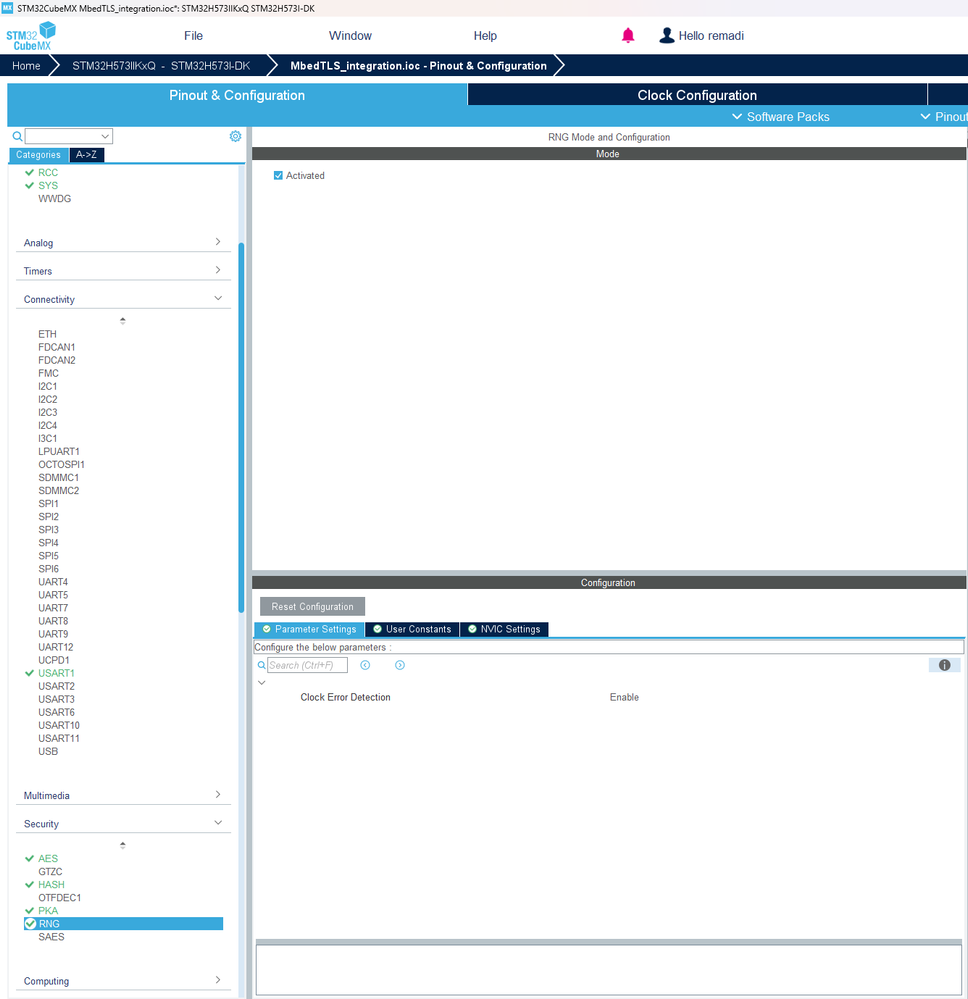Open the Help menu

[x=485, y=36]
